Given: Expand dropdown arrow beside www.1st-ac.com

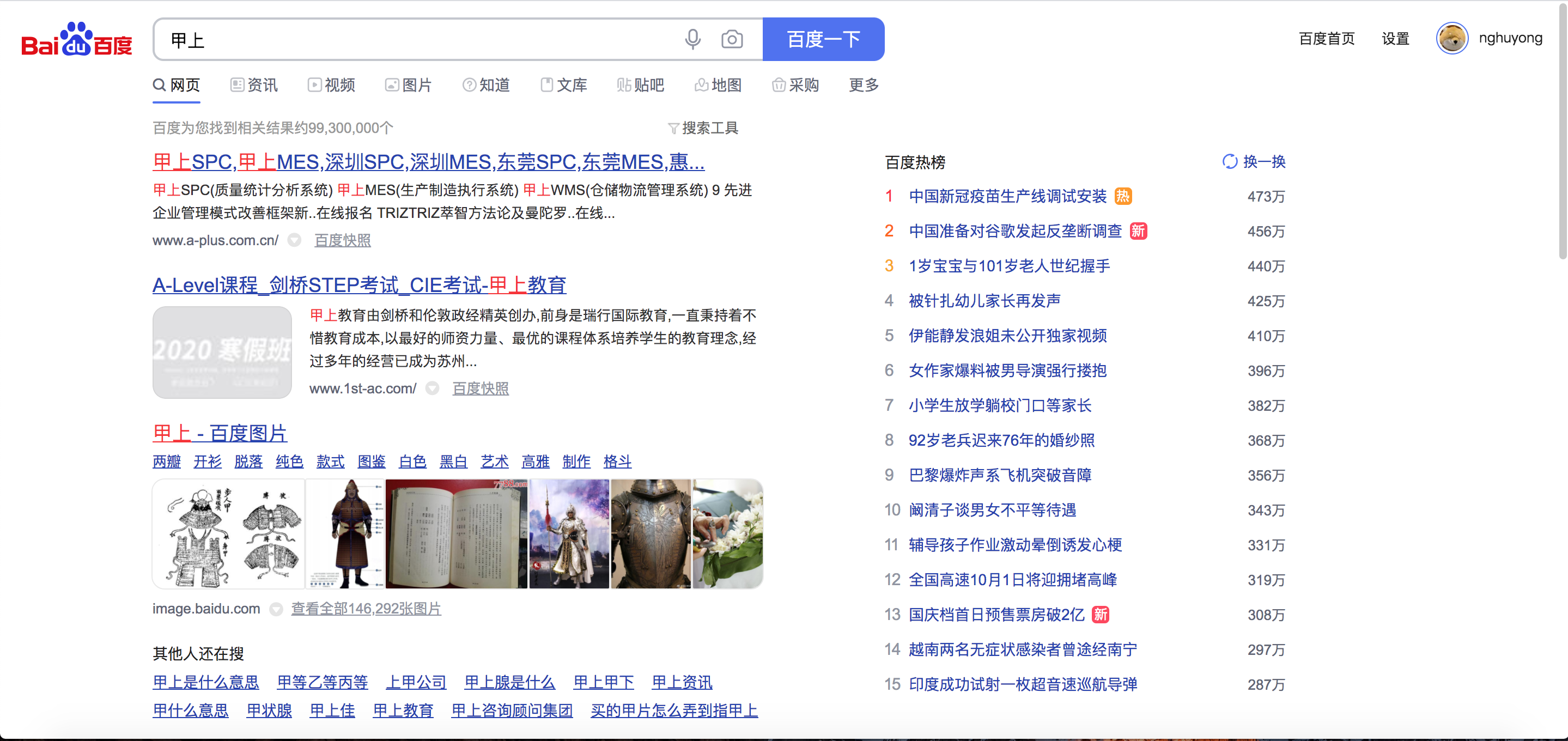Looking at the screenshot, I should click(x=432, y=388).
